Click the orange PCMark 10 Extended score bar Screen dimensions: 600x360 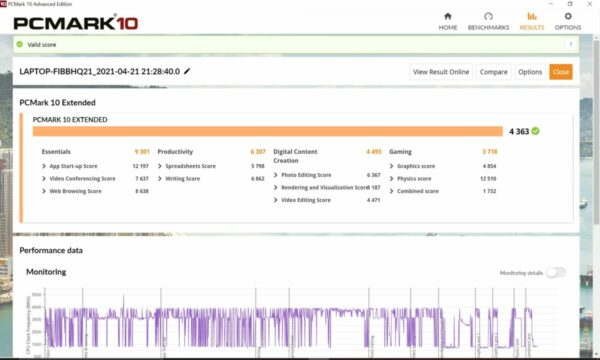(267, 131)
